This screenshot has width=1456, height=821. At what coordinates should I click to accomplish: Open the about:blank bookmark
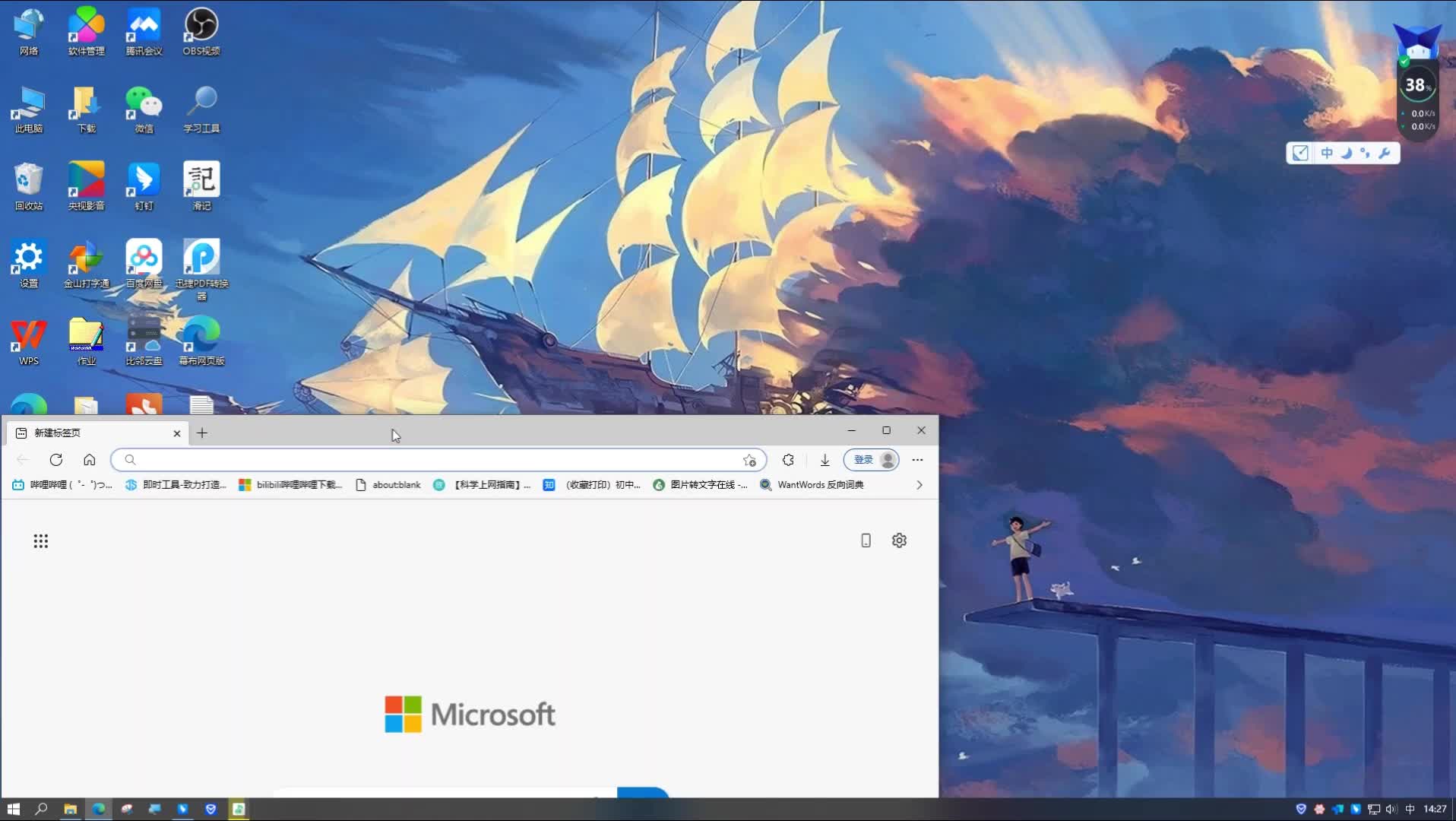(x=388, y=485)
